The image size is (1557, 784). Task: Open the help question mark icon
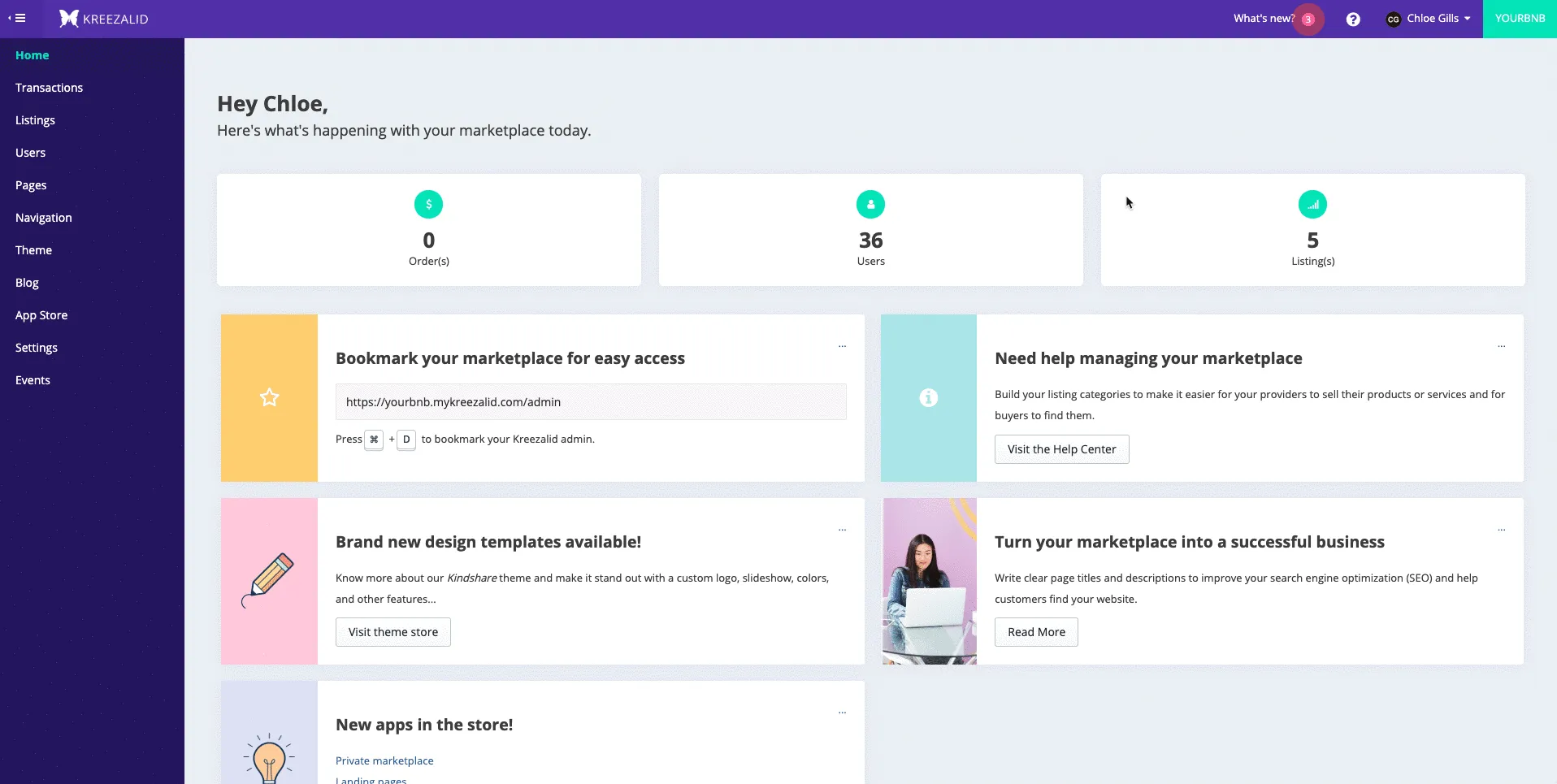click(1352, 19)
